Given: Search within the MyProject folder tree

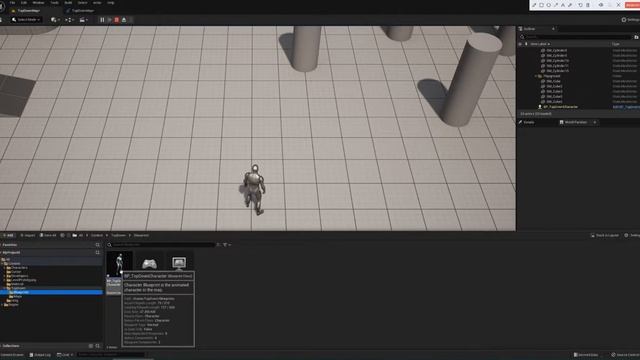Looking at the screenshot, I should point(98,253).
